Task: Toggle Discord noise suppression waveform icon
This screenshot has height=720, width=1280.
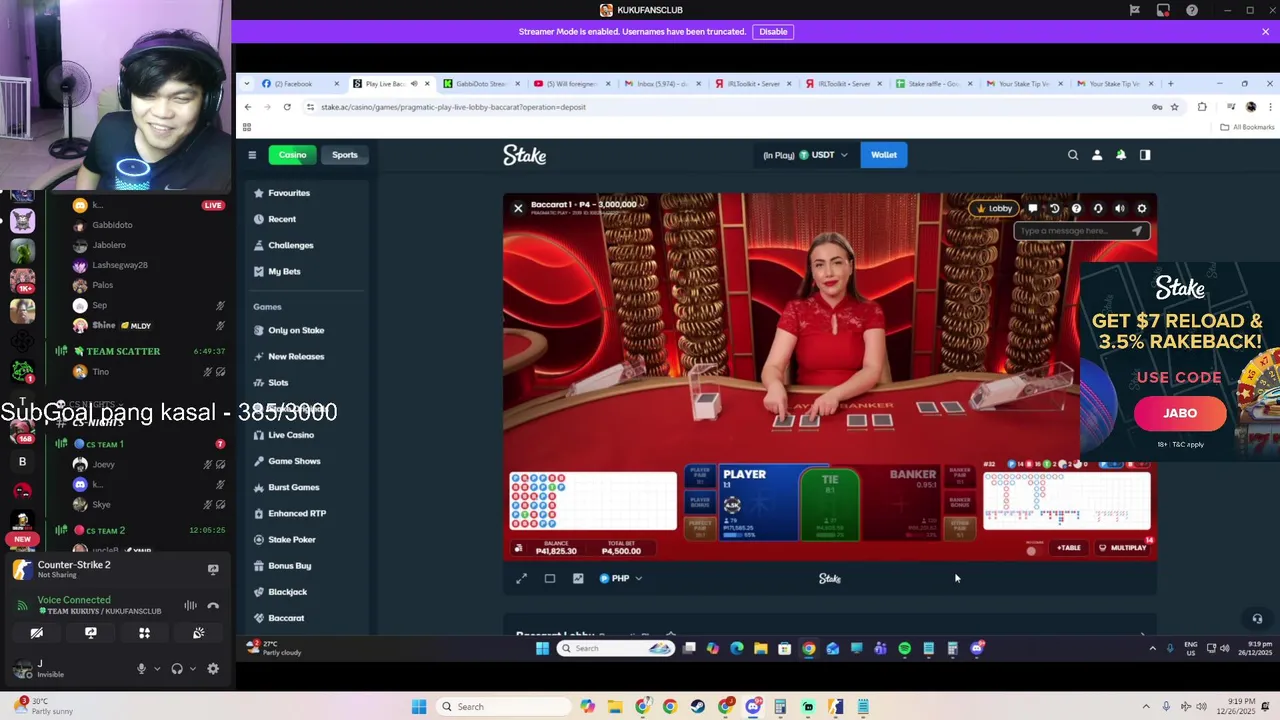Action: [x=190, y=605]
